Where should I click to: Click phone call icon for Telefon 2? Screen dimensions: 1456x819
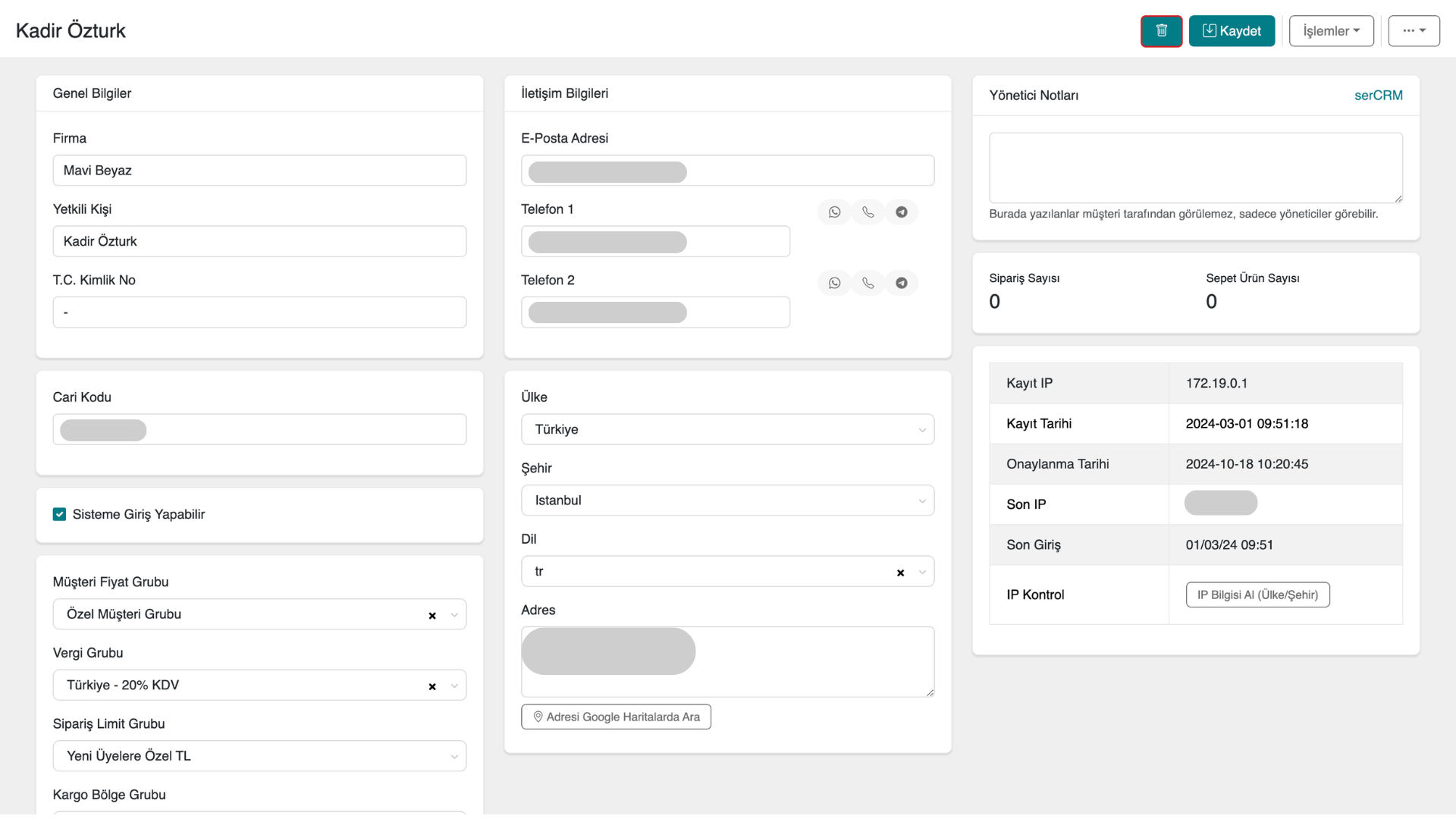(x=868, y=283)
